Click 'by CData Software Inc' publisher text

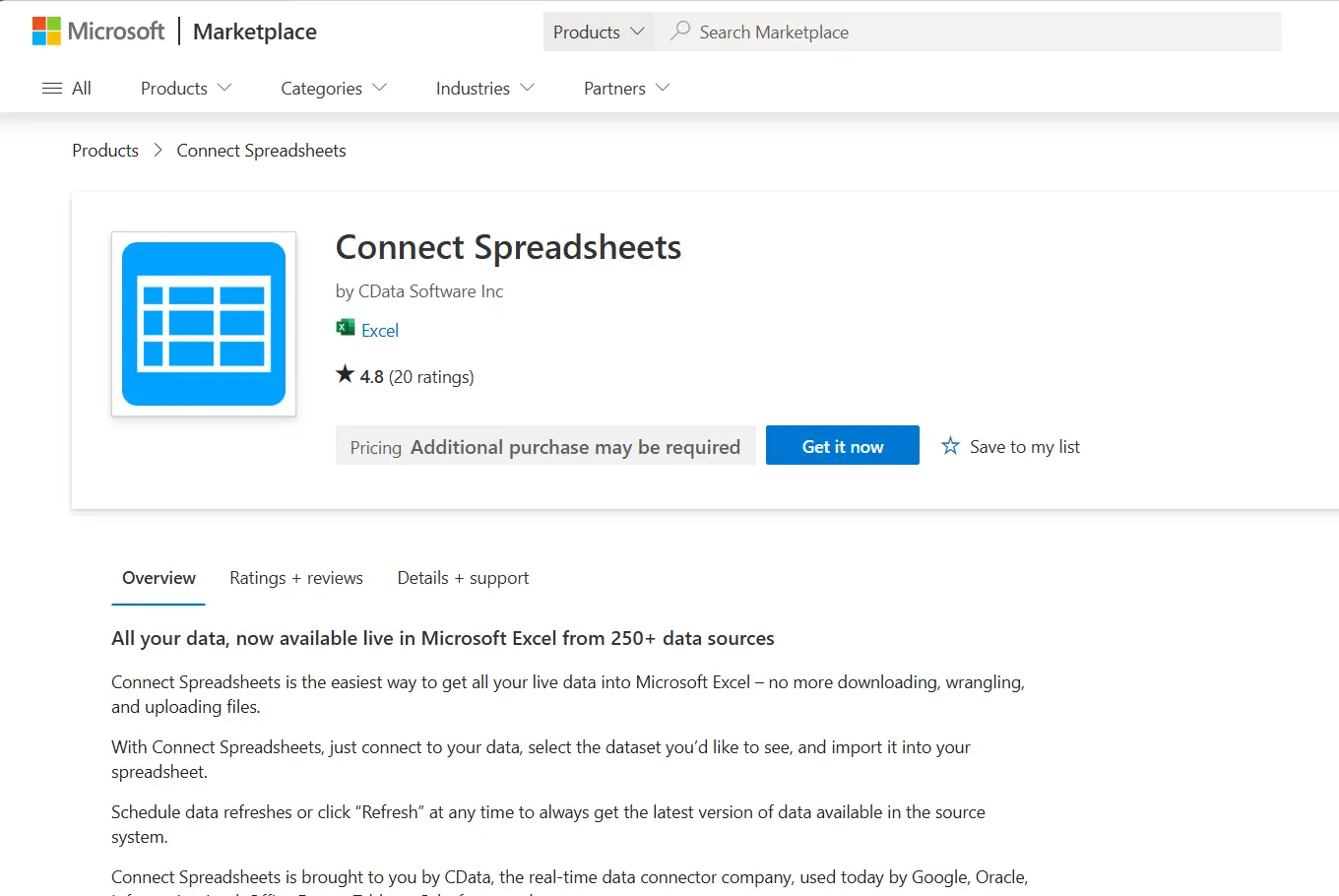(x=419, y=291)
